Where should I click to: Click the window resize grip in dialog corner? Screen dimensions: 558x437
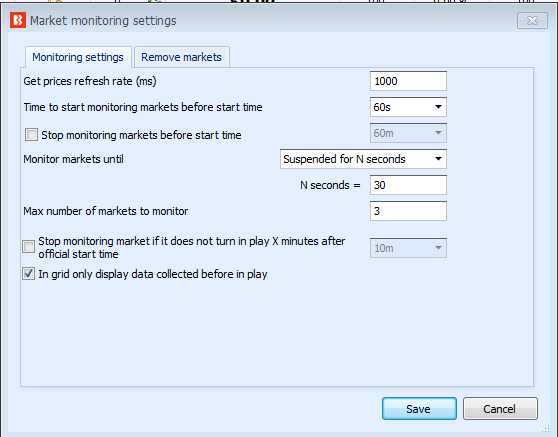pyautogui.click(x=545, y=428)
